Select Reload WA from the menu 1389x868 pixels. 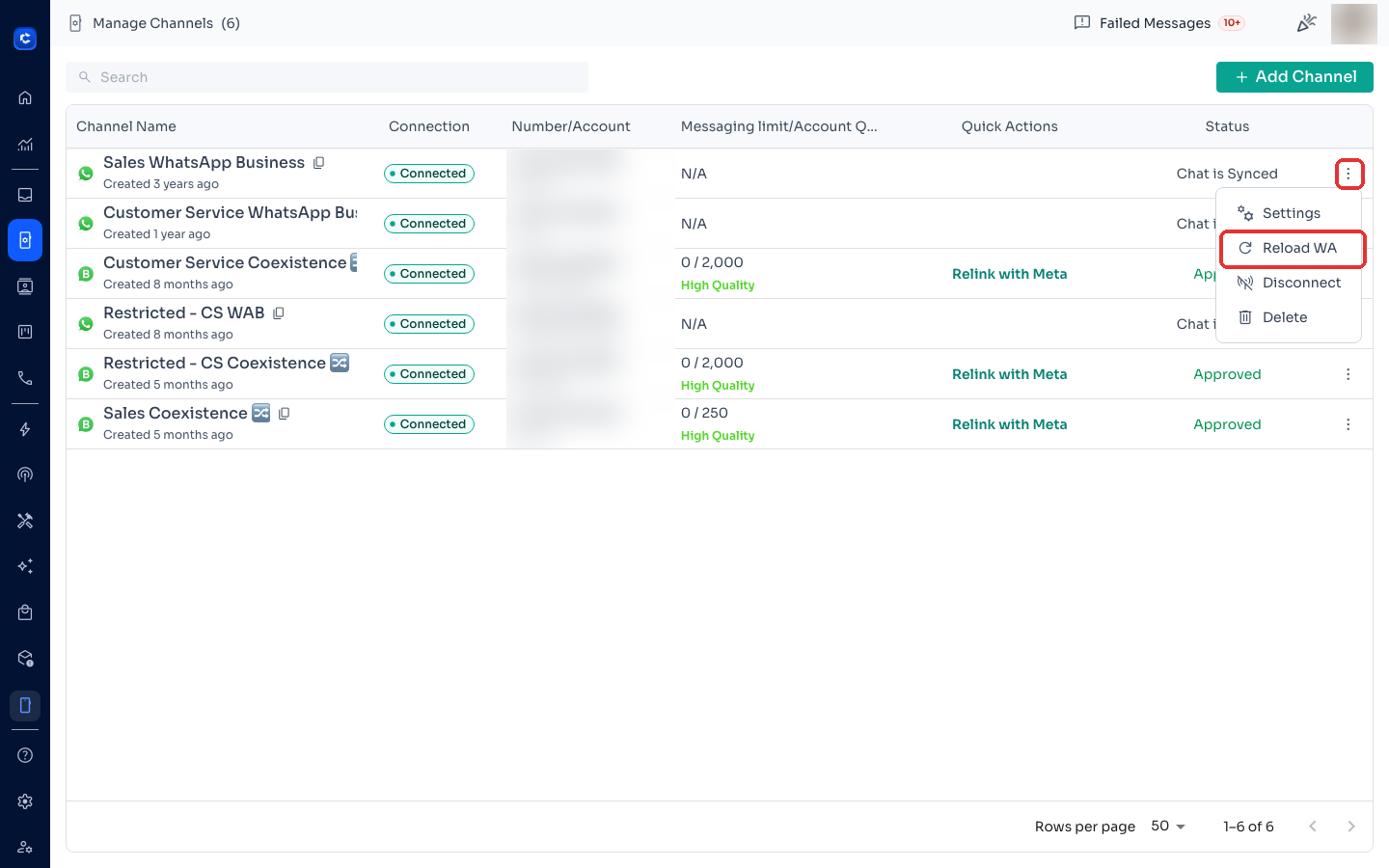(x=1293, y=248)
